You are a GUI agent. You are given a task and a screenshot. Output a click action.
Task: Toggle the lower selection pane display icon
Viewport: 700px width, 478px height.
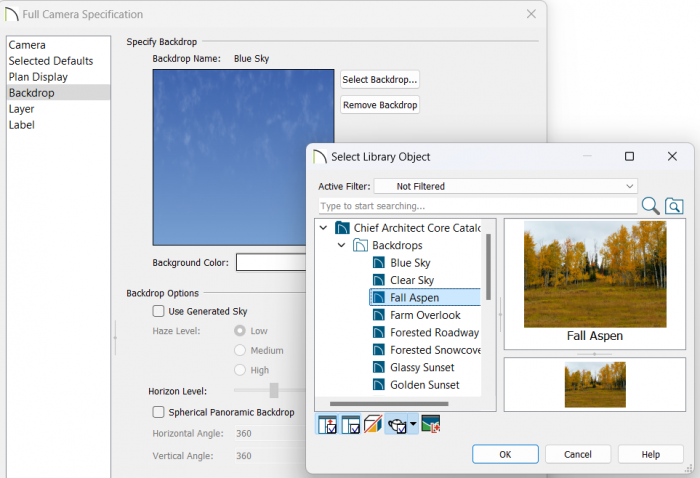pyautogui.click(x=351, y=424)
